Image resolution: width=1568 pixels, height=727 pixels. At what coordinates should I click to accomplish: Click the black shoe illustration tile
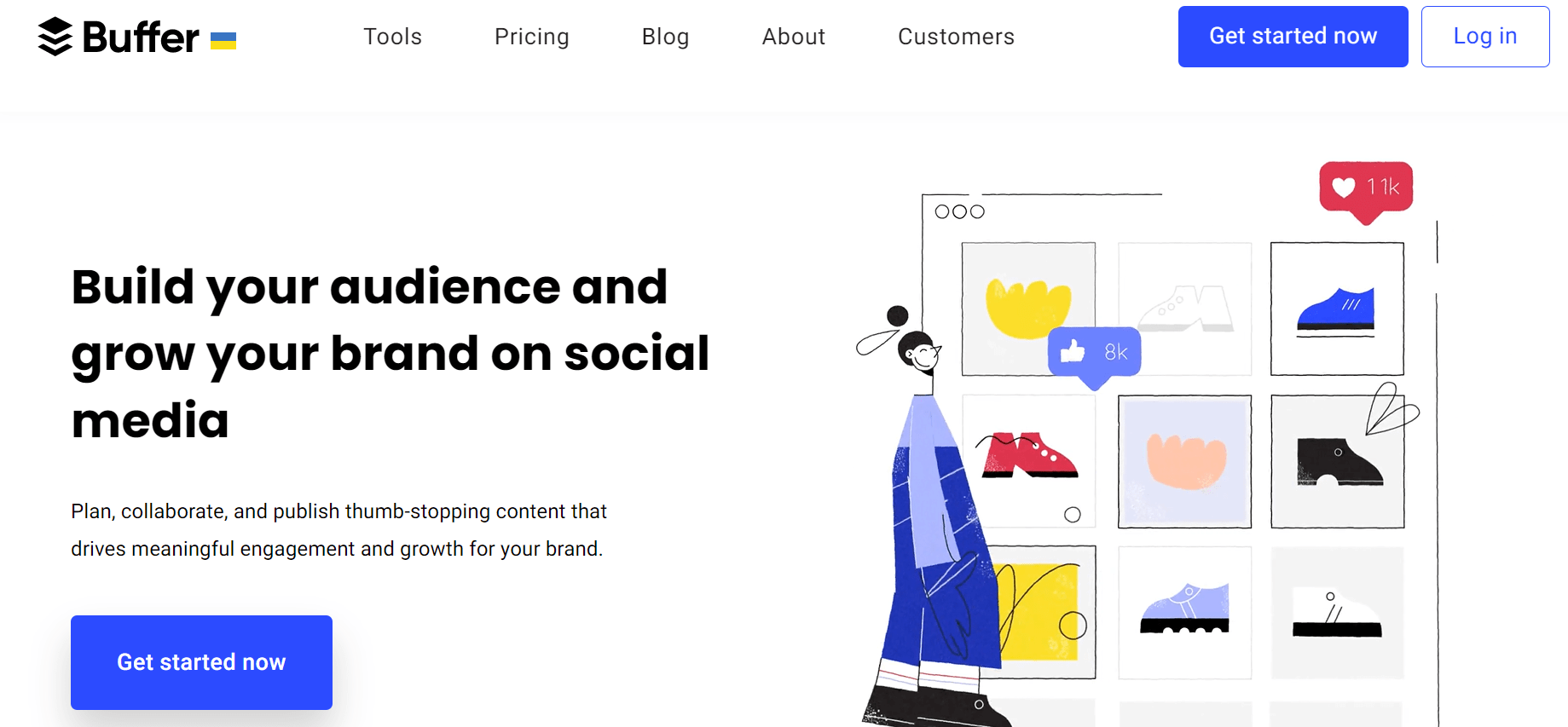click(x=1336, y=460)
